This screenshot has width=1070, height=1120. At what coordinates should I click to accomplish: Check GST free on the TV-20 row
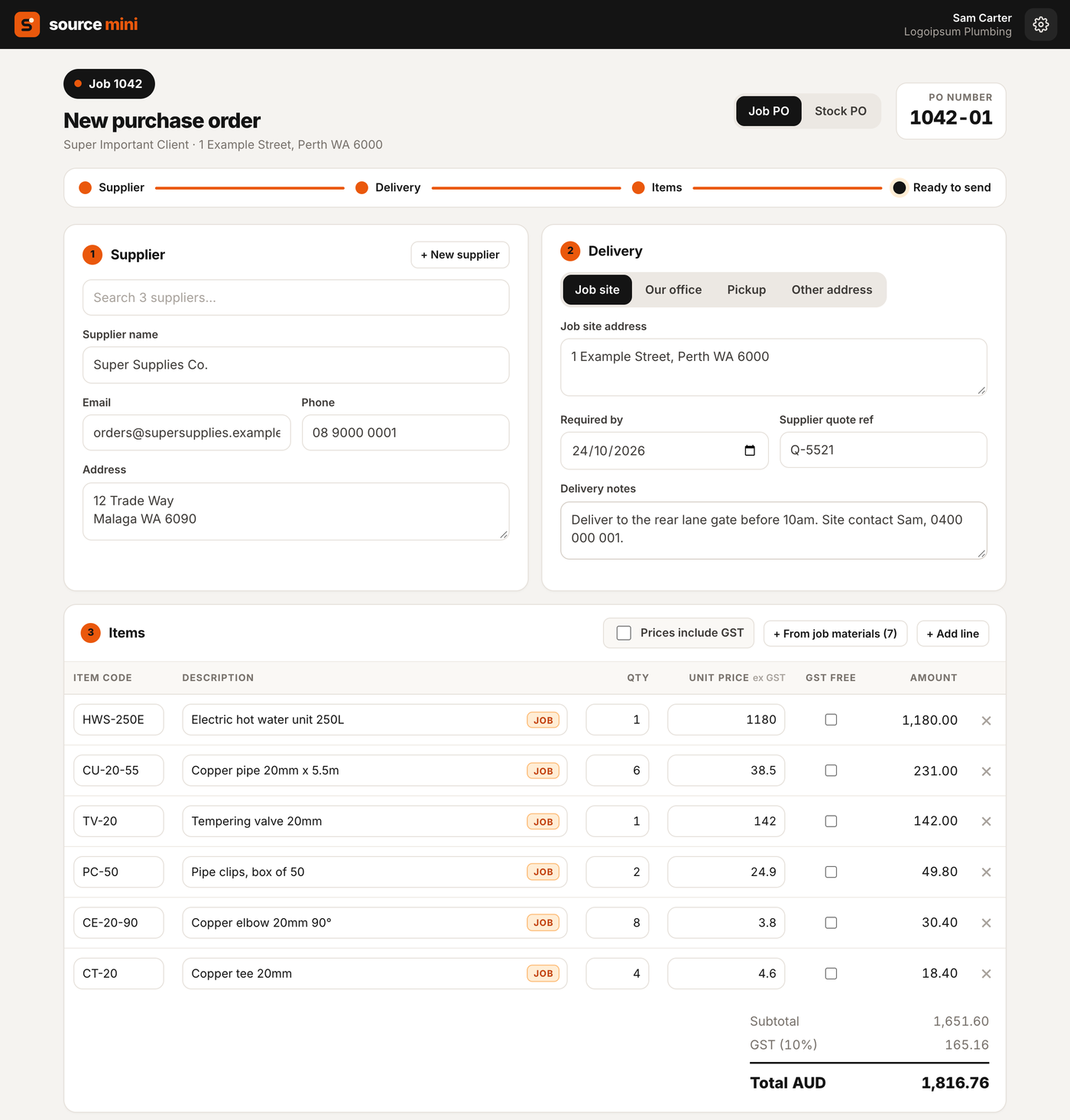[831, 821]
